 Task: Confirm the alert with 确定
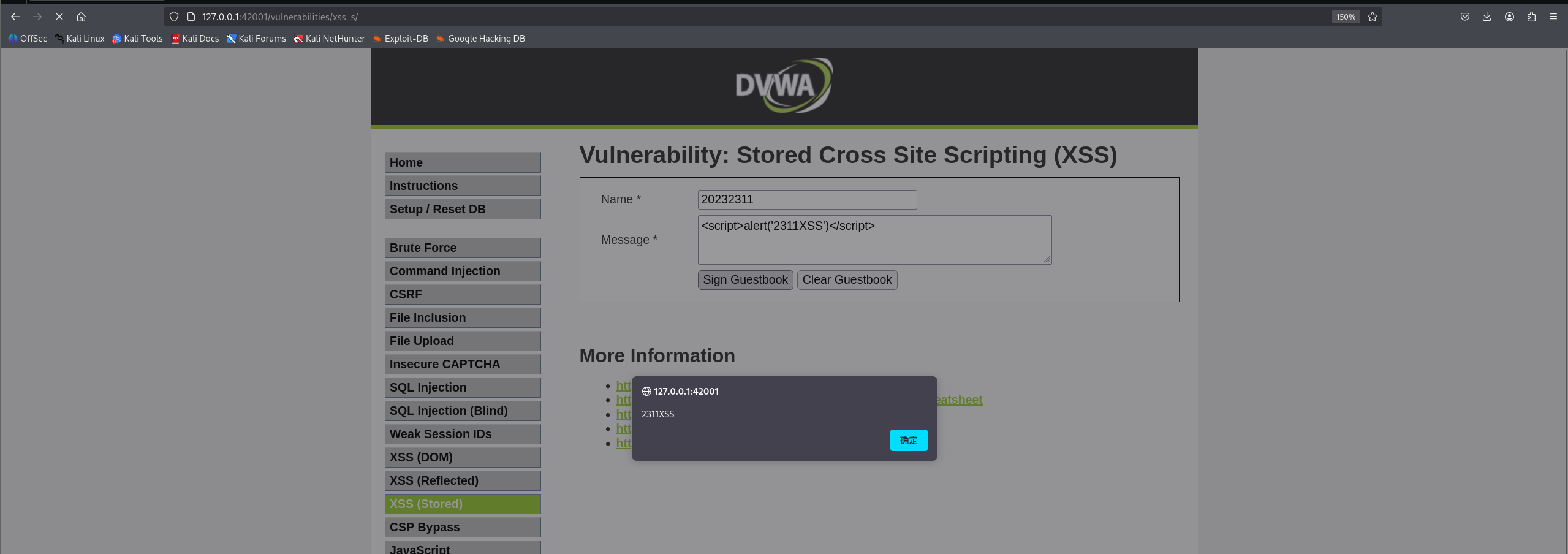909,441
